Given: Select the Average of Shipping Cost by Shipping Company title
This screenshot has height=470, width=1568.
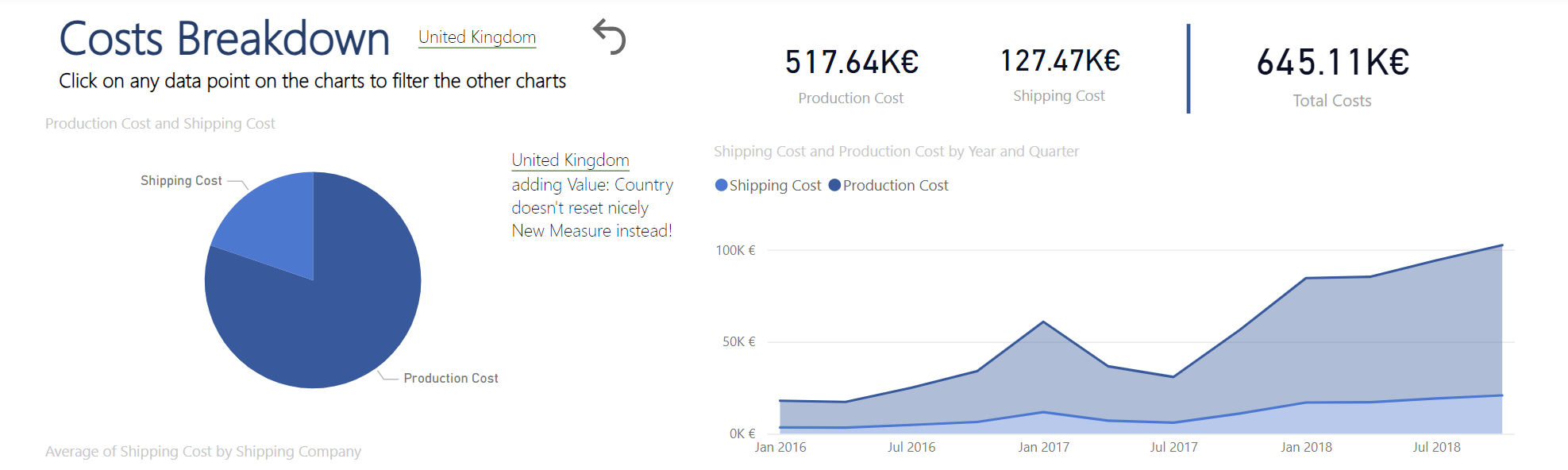Looking at the screenshot, I should [202, 451].
